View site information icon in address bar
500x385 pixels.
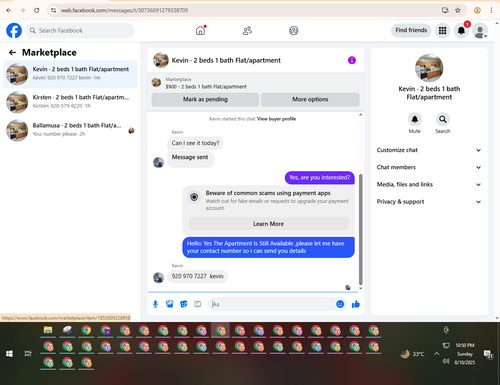[x=53, y=10]
